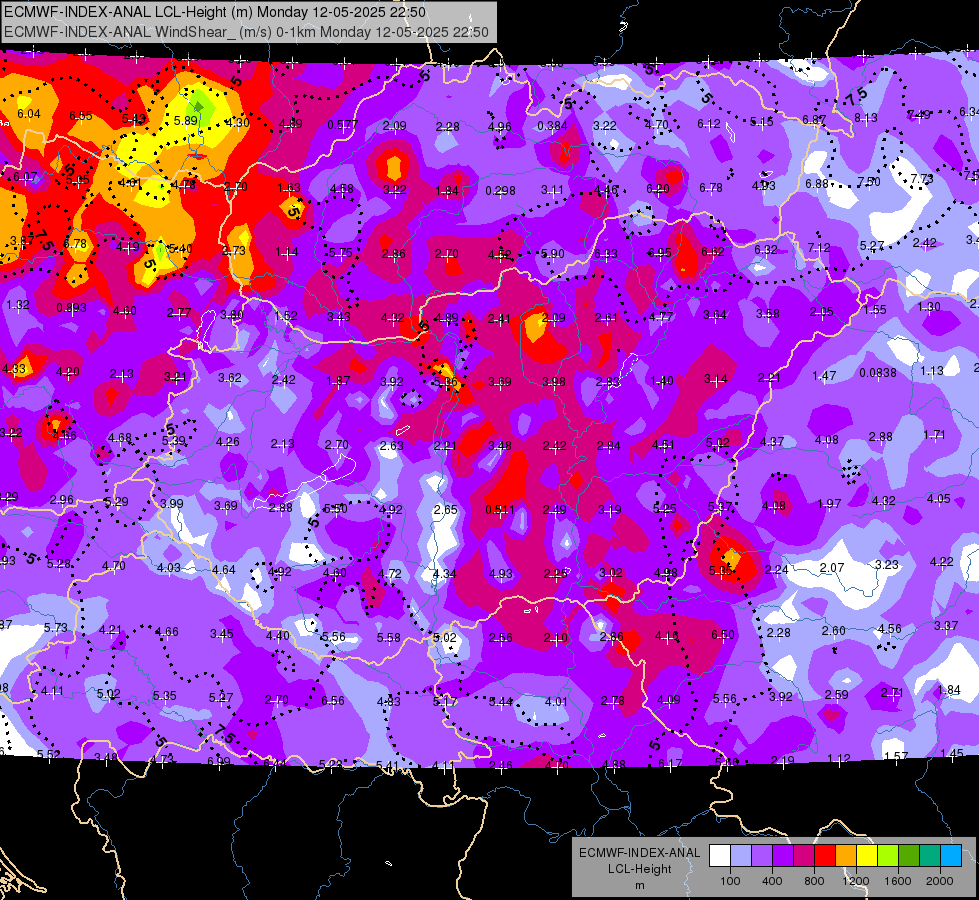The image size is (979, 900).
Task: Click the legend tick label 100
Action: [x=731, y=881]
